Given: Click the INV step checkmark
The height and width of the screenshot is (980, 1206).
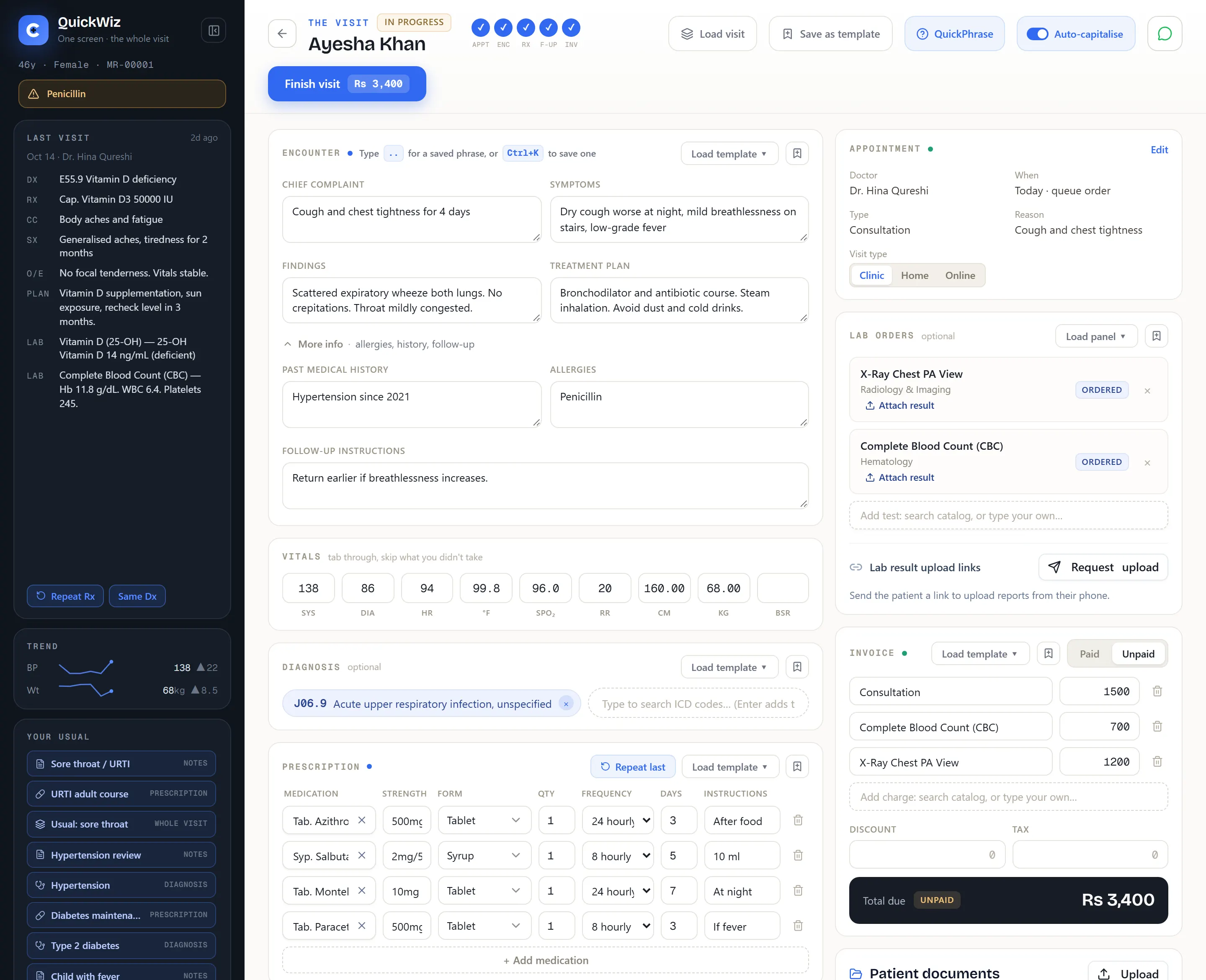Looking at the screenshot, I should [571, 28].
